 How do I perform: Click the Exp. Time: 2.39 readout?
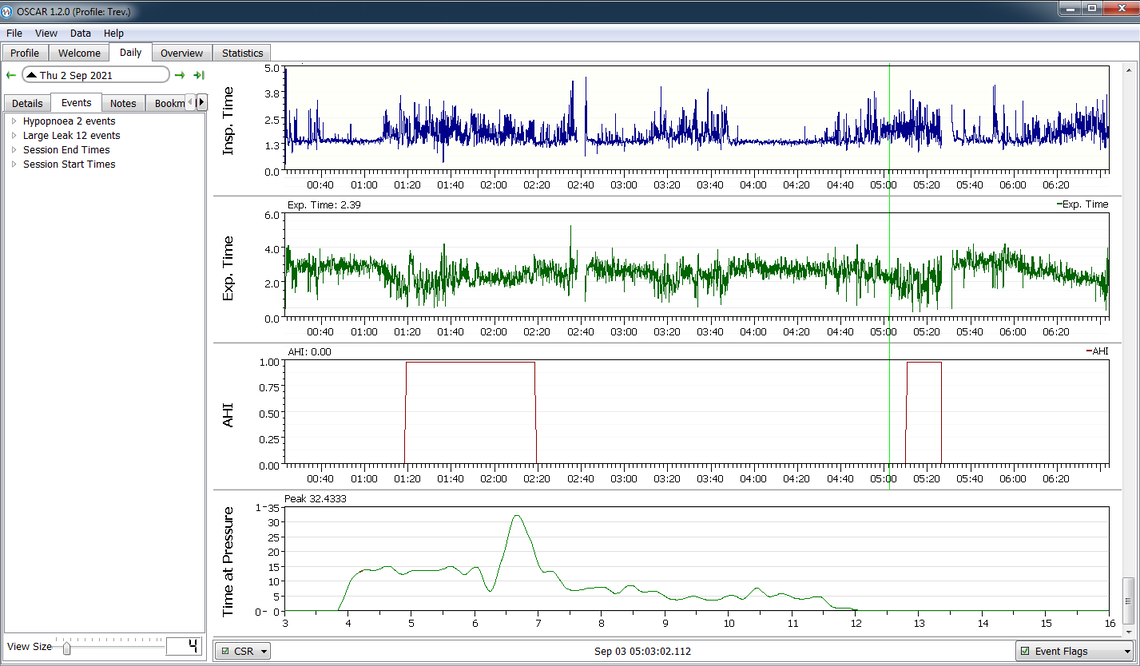324,205
